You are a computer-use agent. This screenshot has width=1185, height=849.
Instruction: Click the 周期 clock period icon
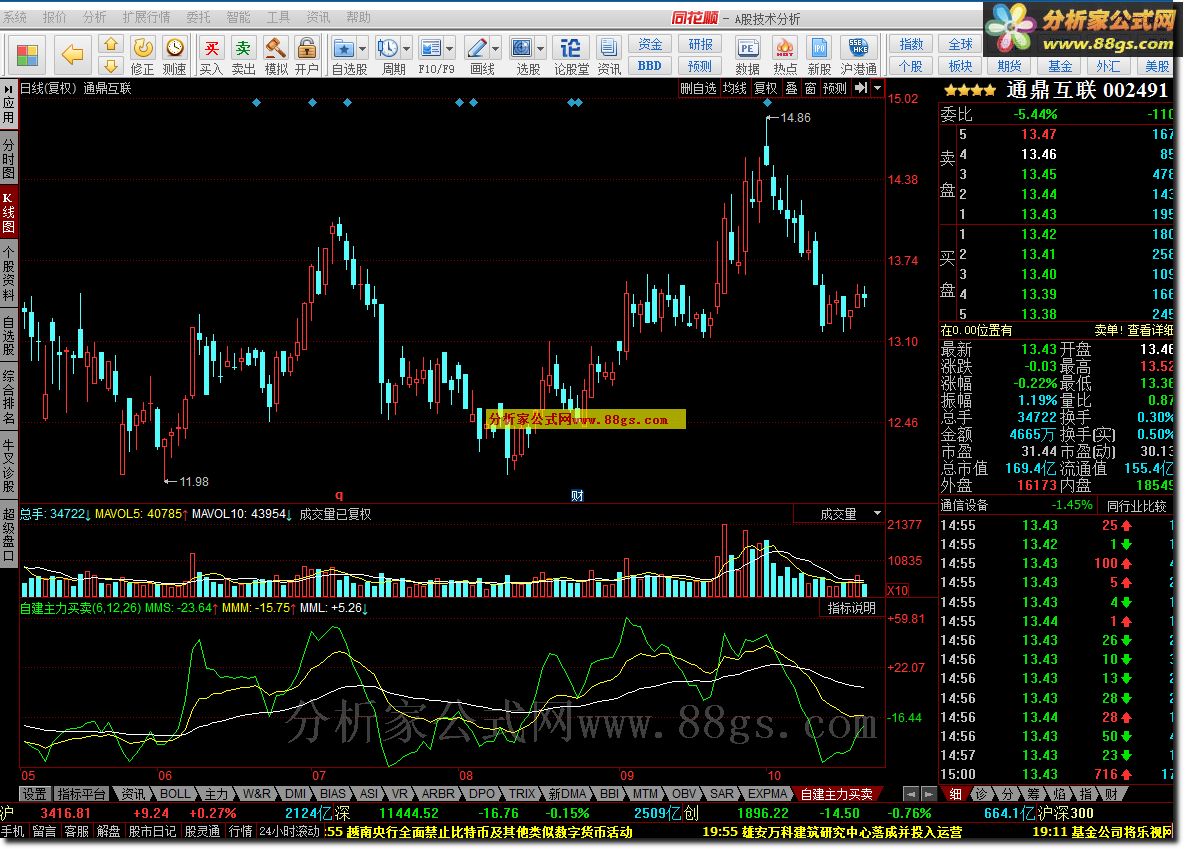click(x=388, y=49)
